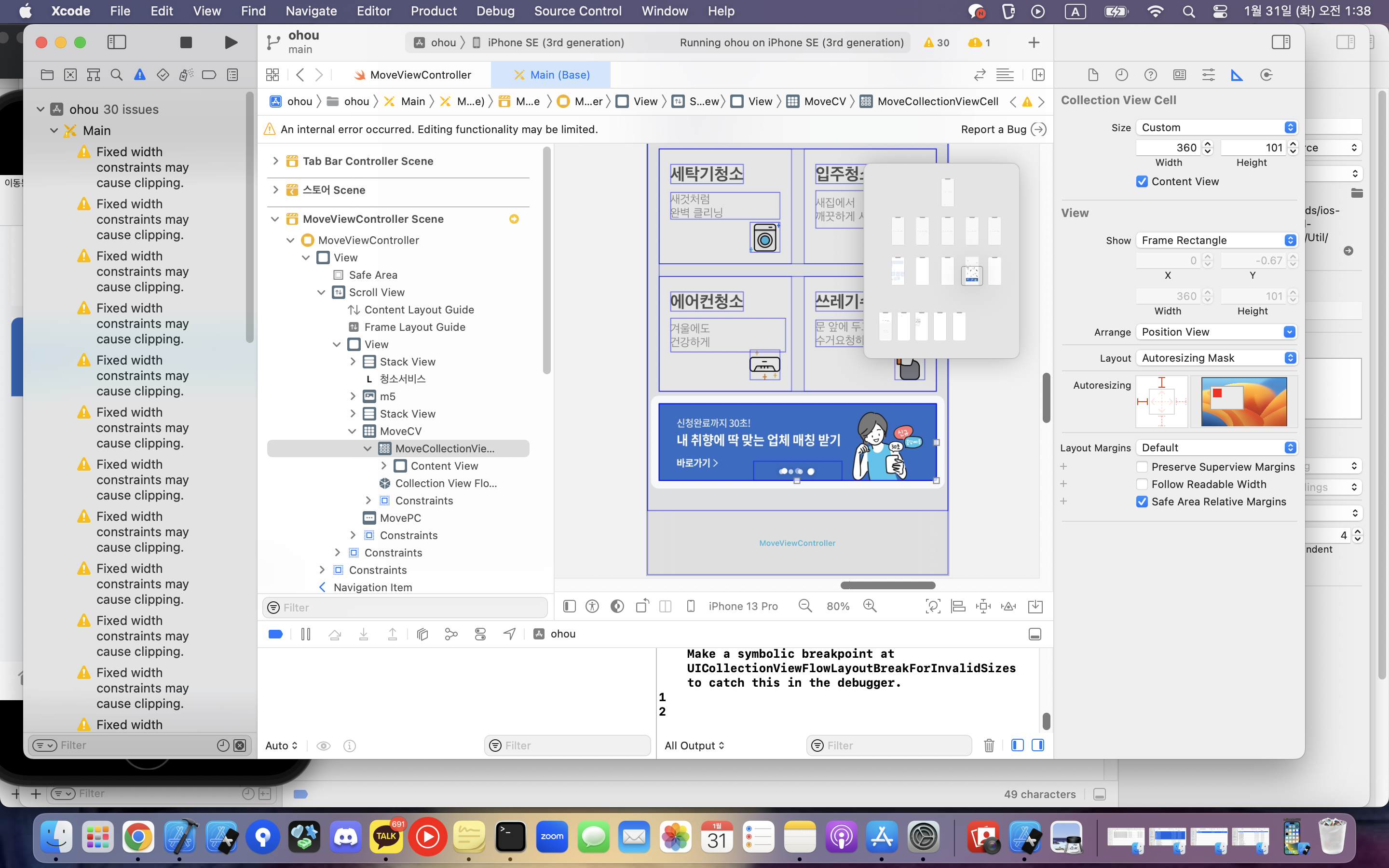Expand the Tab Bar Controller Scene
Image resolution: width=1389 pixels, height=868 pixels.
click(x=275, y=161)
